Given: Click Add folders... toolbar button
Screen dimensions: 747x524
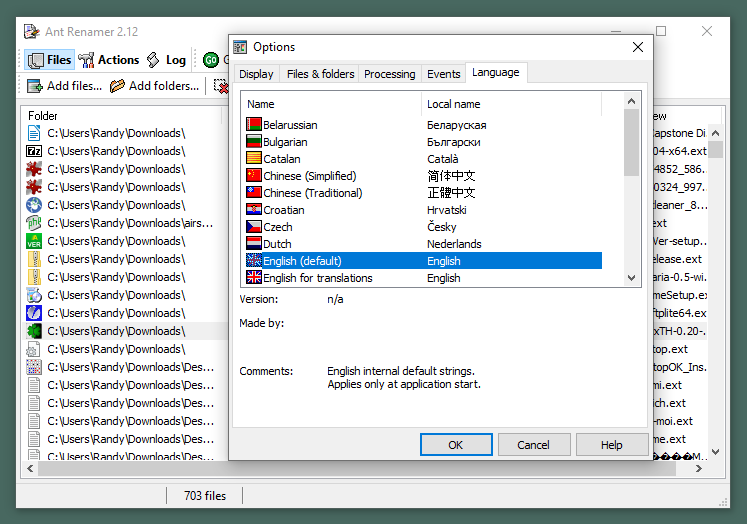Looking at the screenshot, I should [154, 86].
